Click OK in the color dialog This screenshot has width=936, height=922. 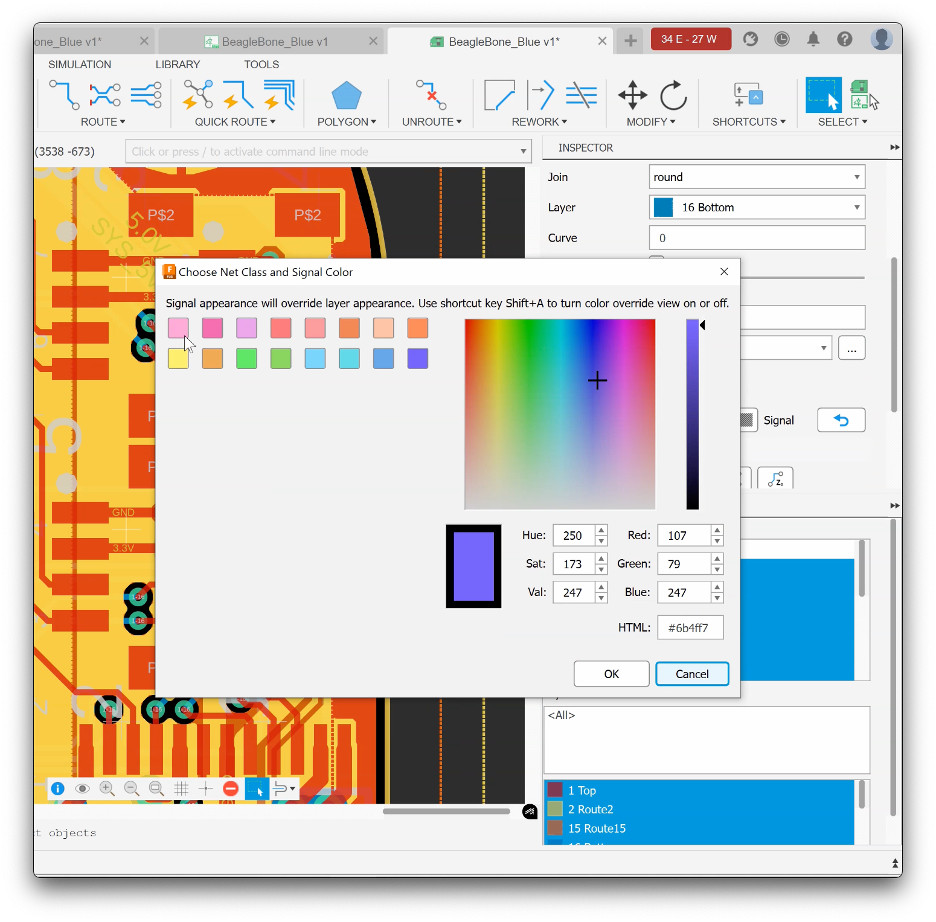coord(611,674)
